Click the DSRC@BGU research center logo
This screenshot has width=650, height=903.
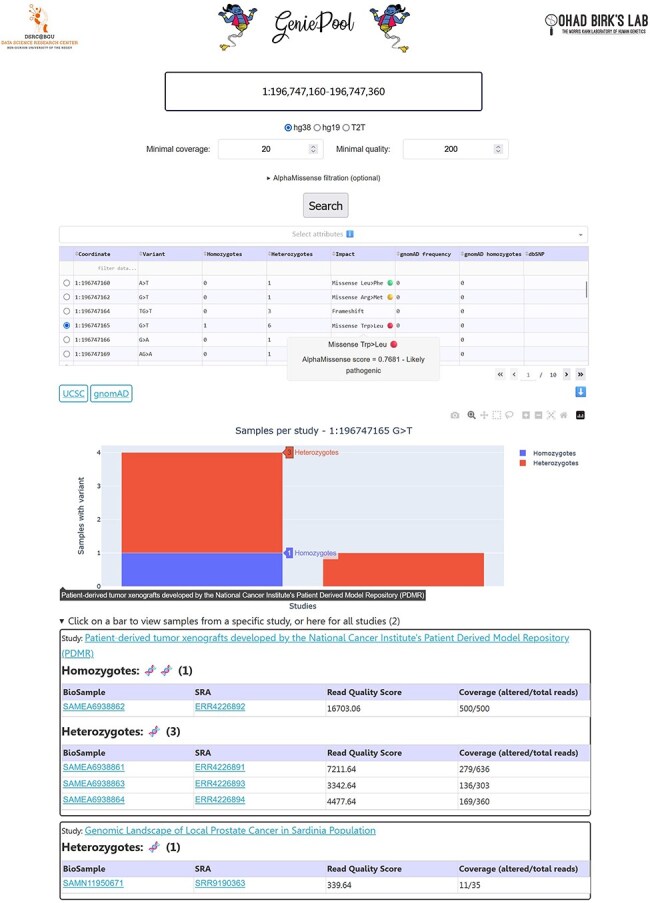pos(39,26)
